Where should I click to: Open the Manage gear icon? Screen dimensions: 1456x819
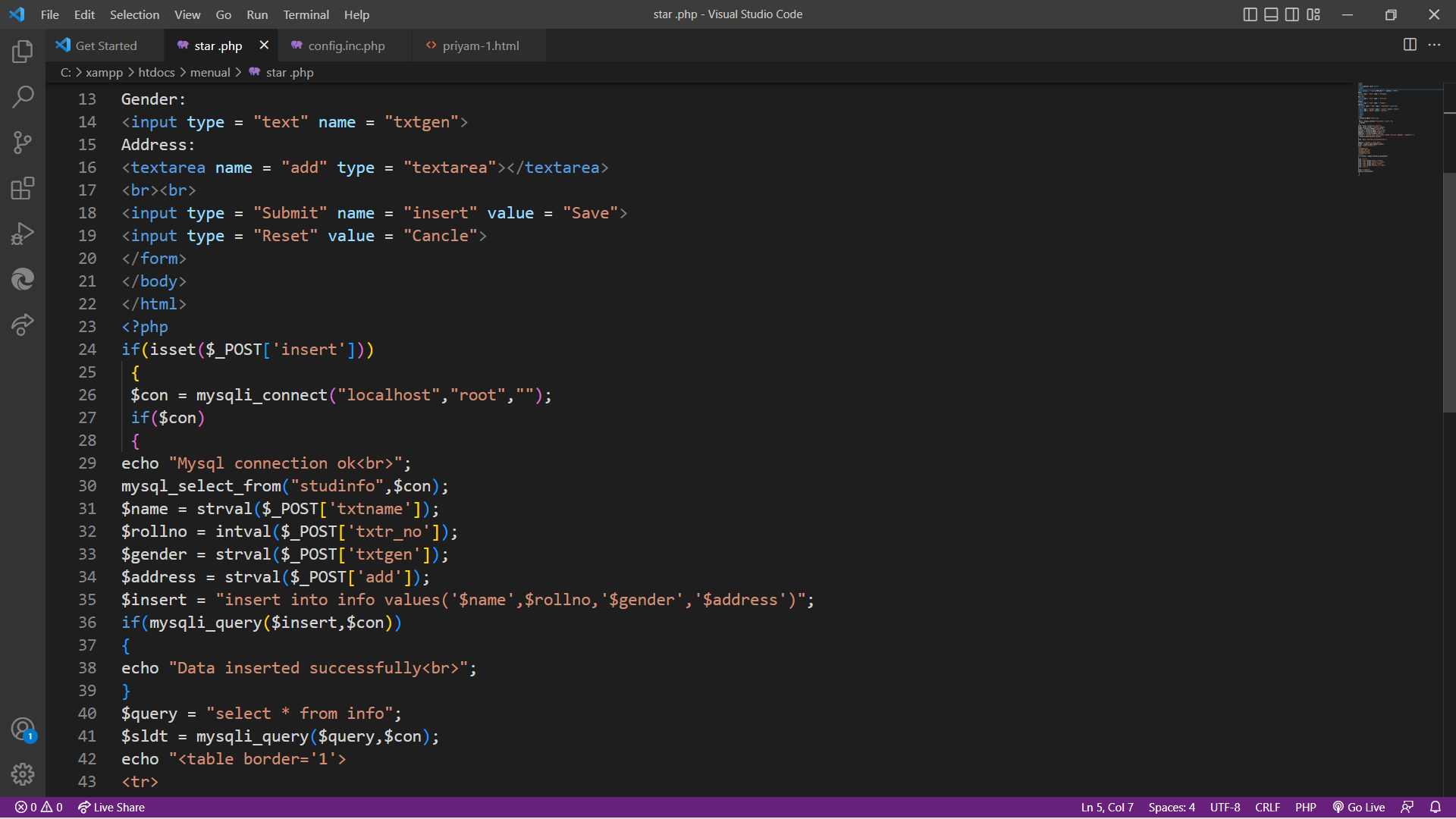23,773
